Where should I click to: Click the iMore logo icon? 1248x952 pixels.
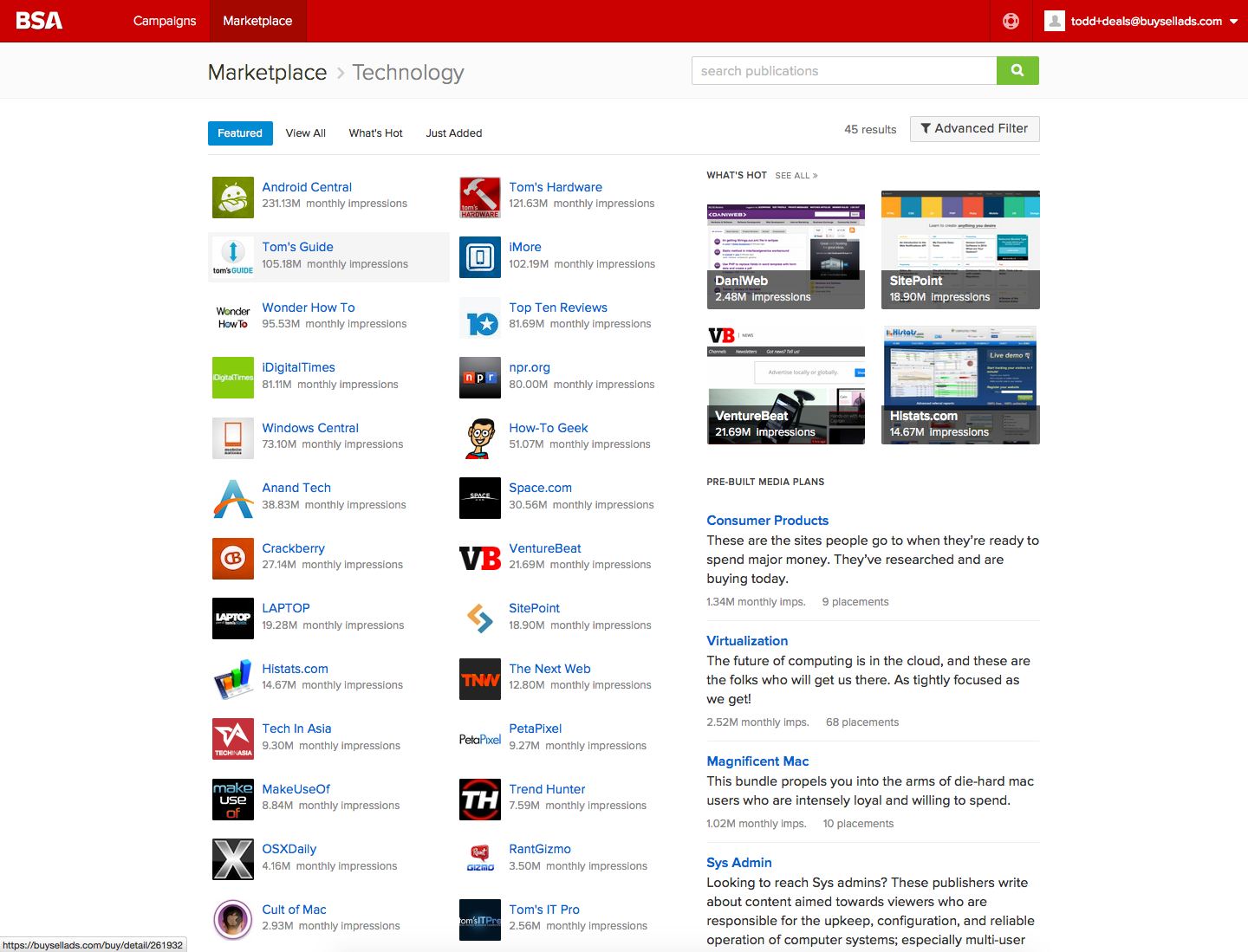[480, 257]
